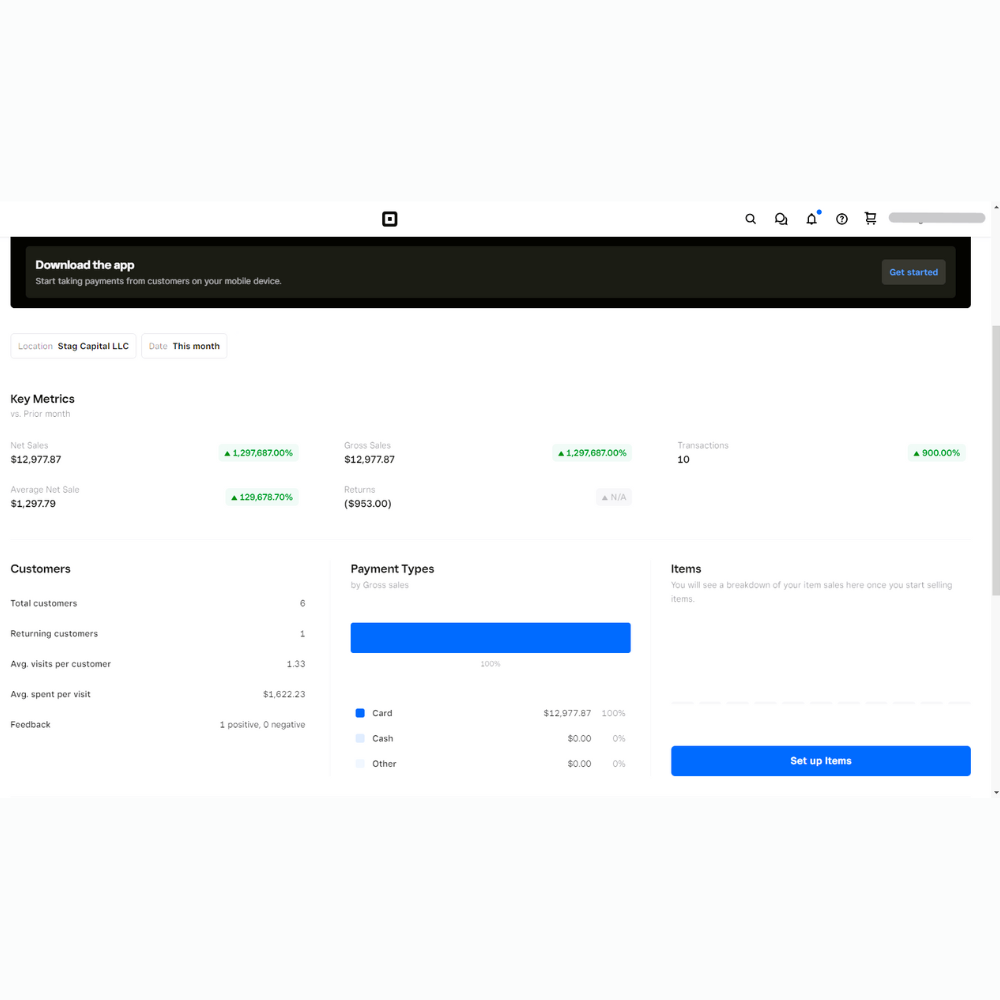Click the blurred account name menu
Viewport: 1000px width, 1000px height.
[937, 218]
